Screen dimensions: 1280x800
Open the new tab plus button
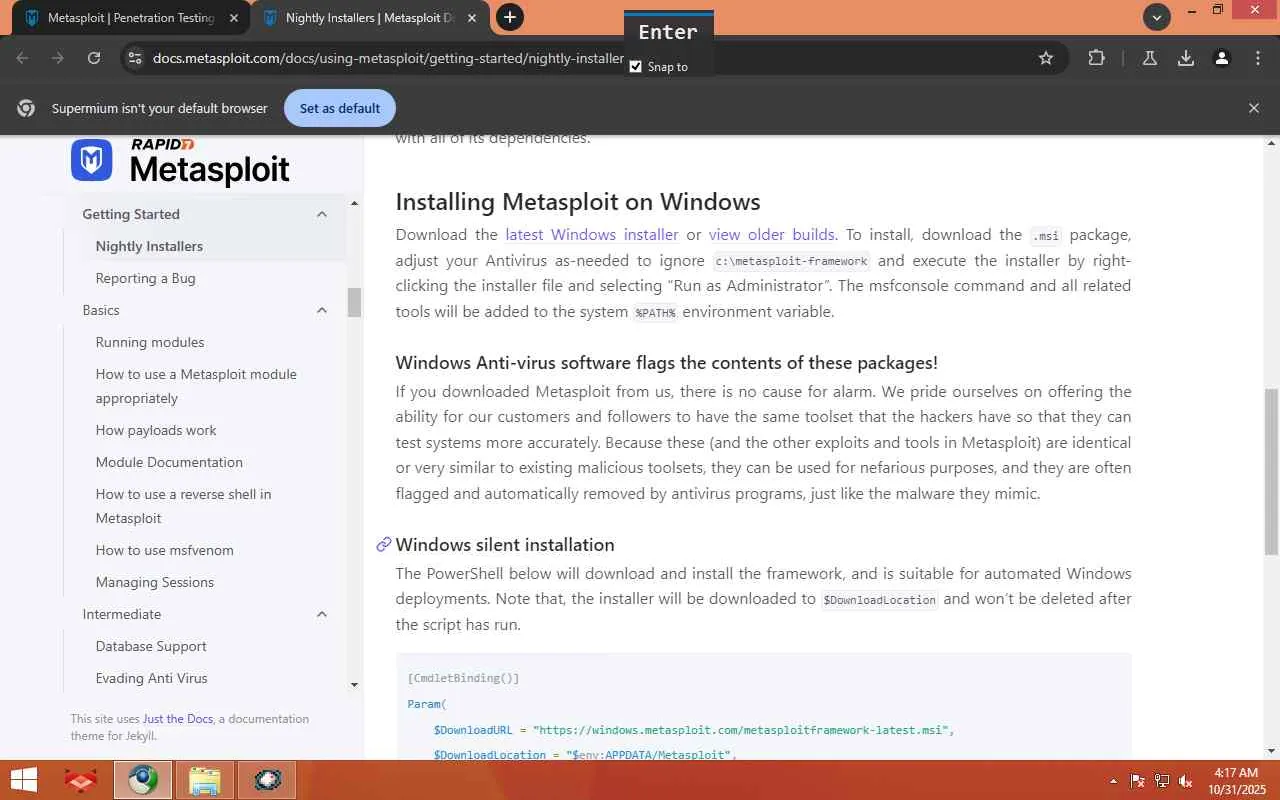(510, 17)
